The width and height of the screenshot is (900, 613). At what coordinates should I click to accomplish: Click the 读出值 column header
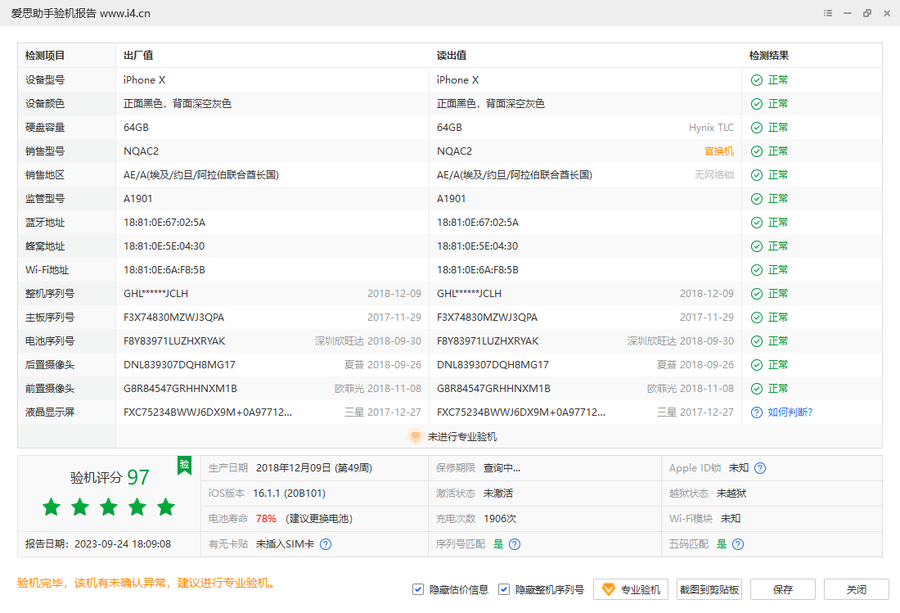pos(452,56)
